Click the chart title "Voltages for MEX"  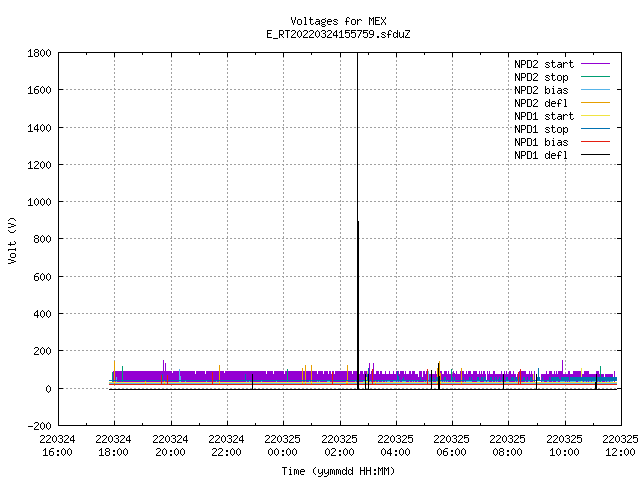(x=338, y=21)
